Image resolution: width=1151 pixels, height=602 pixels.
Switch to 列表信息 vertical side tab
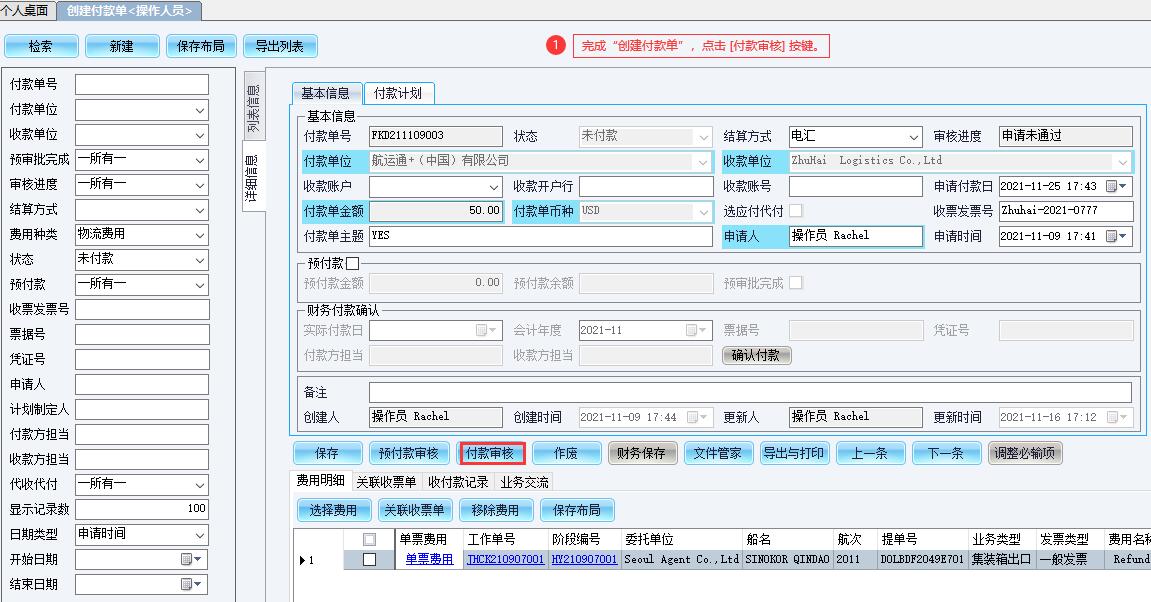[253, 109]
